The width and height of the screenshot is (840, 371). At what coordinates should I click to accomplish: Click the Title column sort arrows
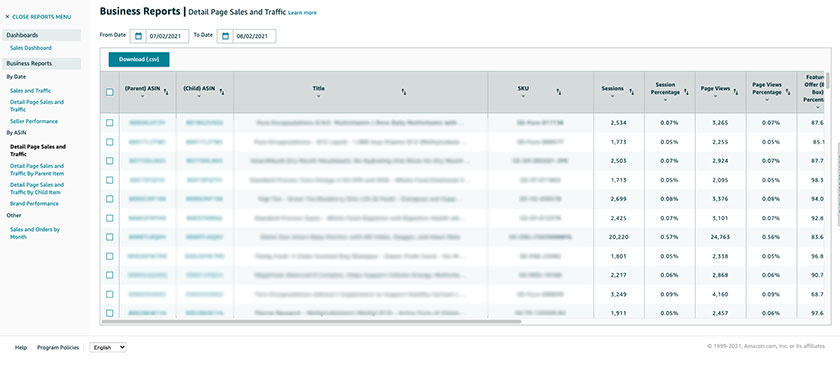(404, 92)
